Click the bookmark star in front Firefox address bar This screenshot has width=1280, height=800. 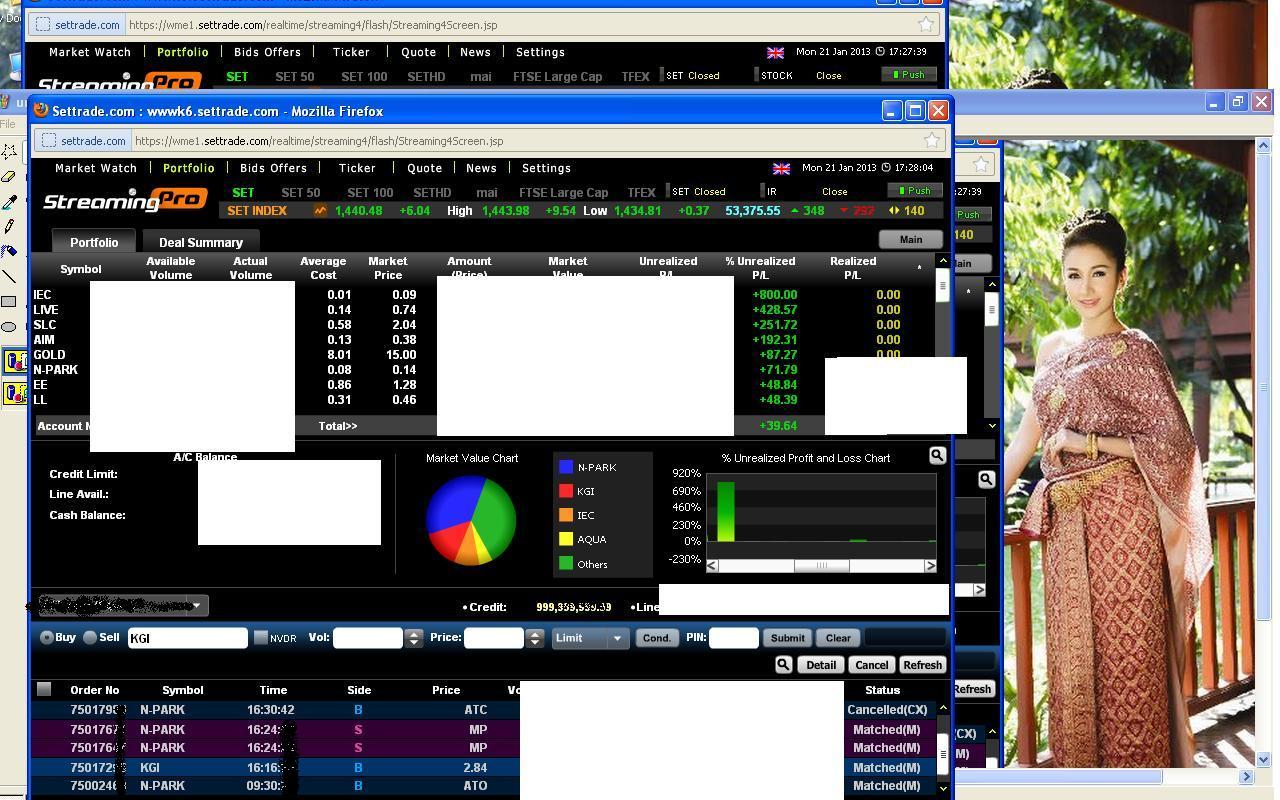[931, 141]
